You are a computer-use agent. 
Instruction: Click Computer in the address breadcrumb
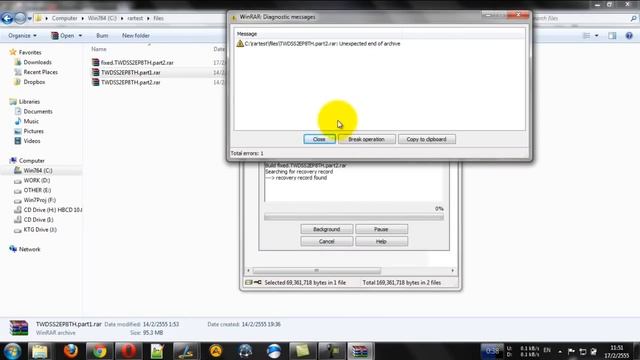click(64, 18)
